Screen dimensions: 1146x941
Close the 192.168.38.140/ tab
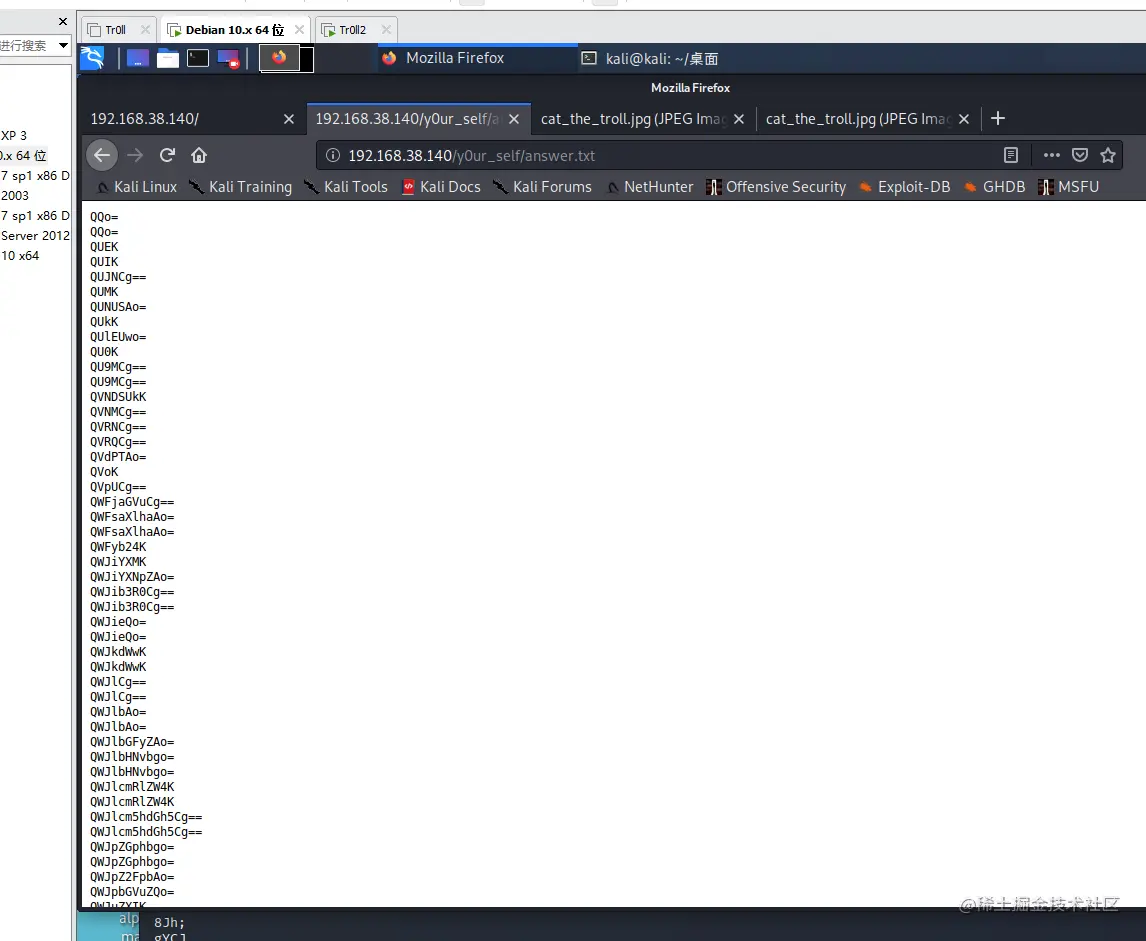(289, 119)
